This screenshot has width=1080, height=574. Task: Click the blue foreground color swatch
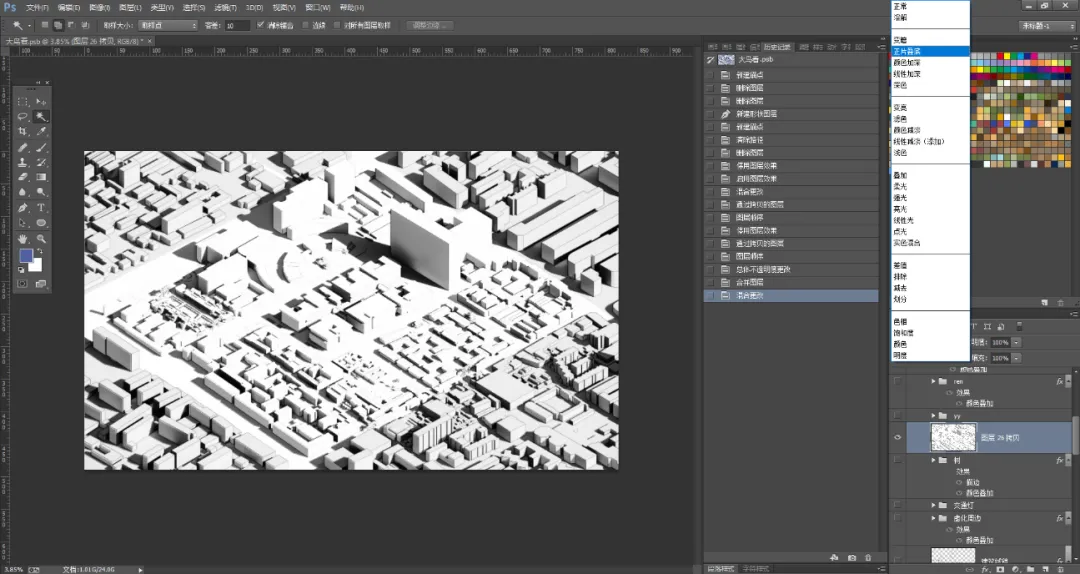26,256
